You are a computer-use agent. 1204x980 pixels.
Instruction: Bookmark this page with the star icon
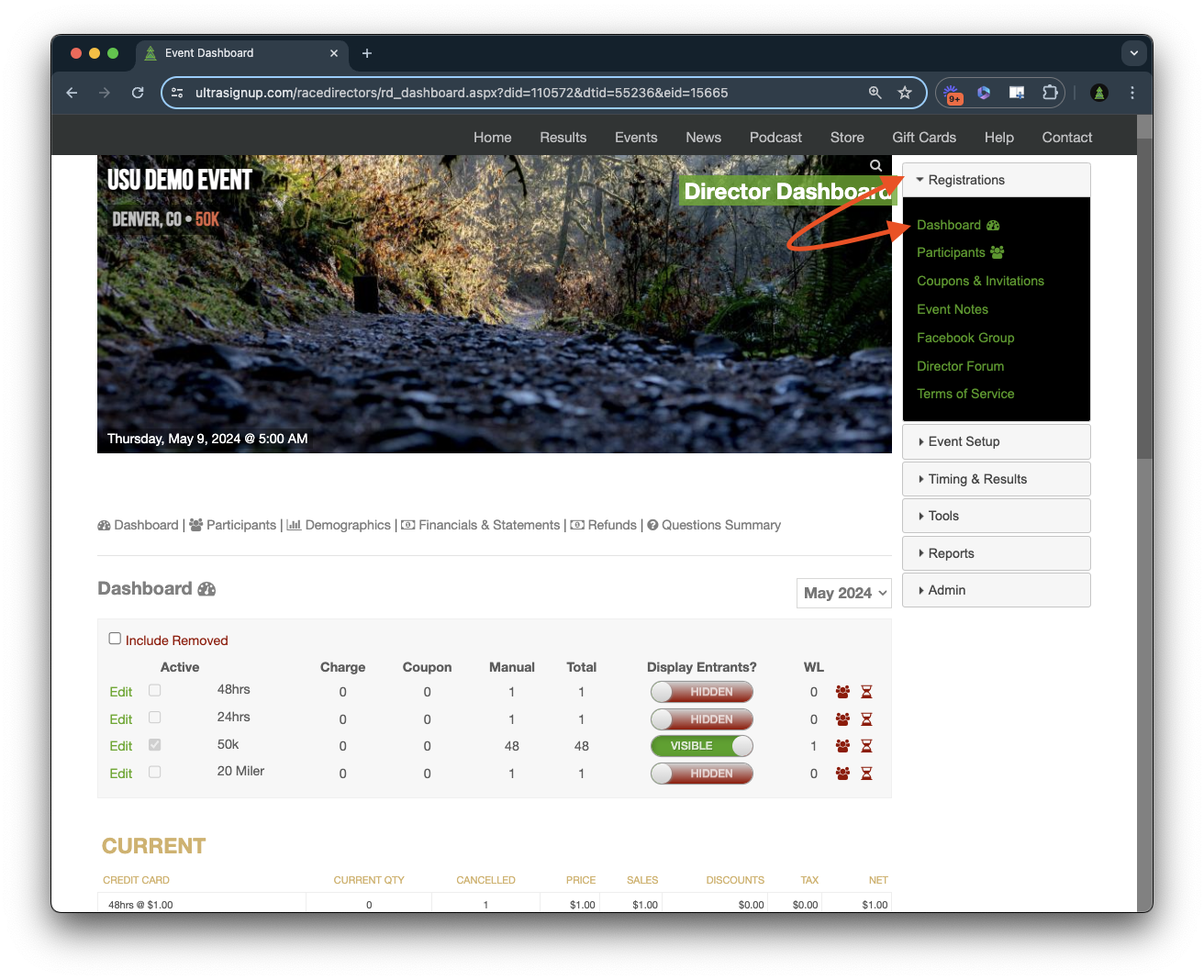[905, 93]
